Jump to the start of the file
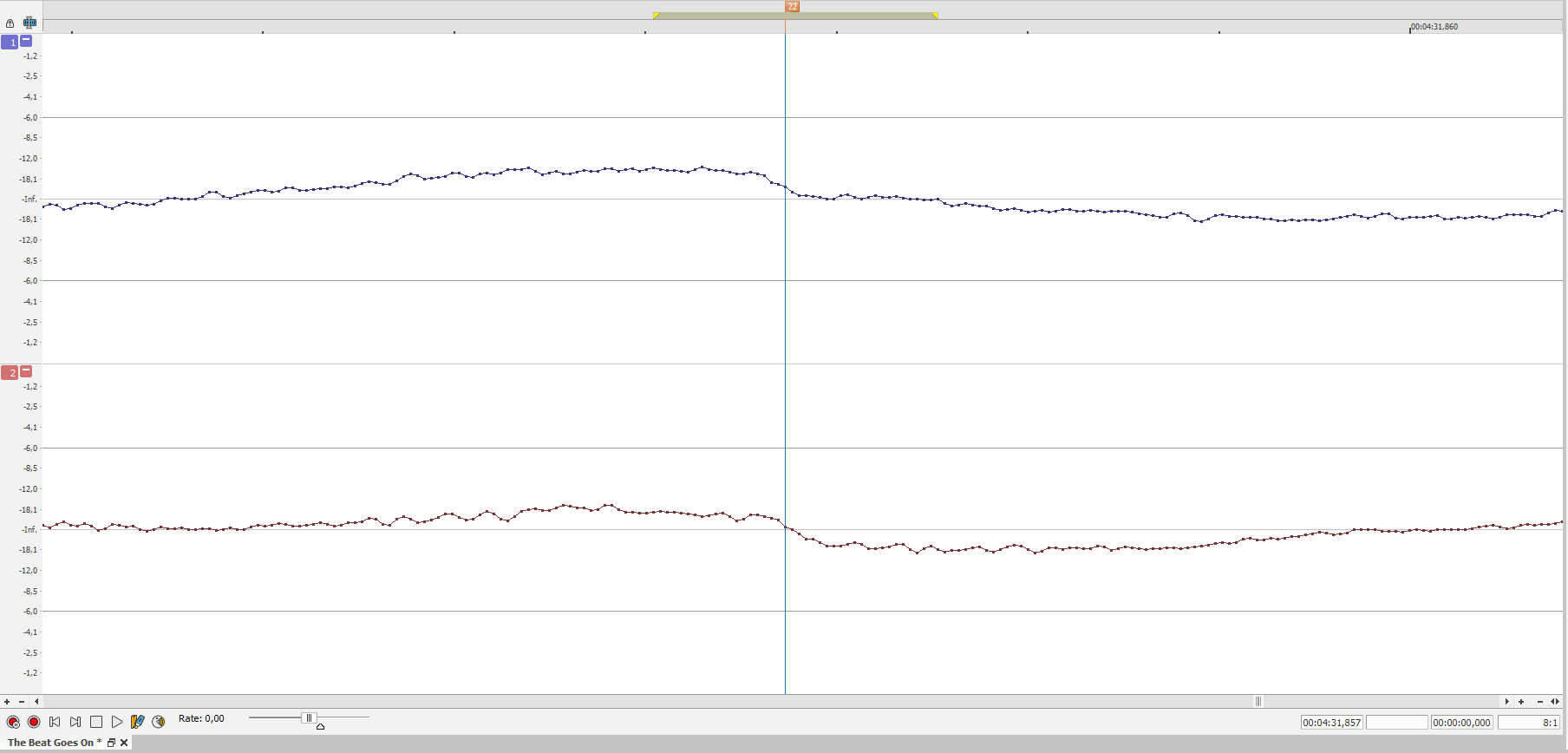The width and height of the screenshot is (1568, 753). point(55,722)
